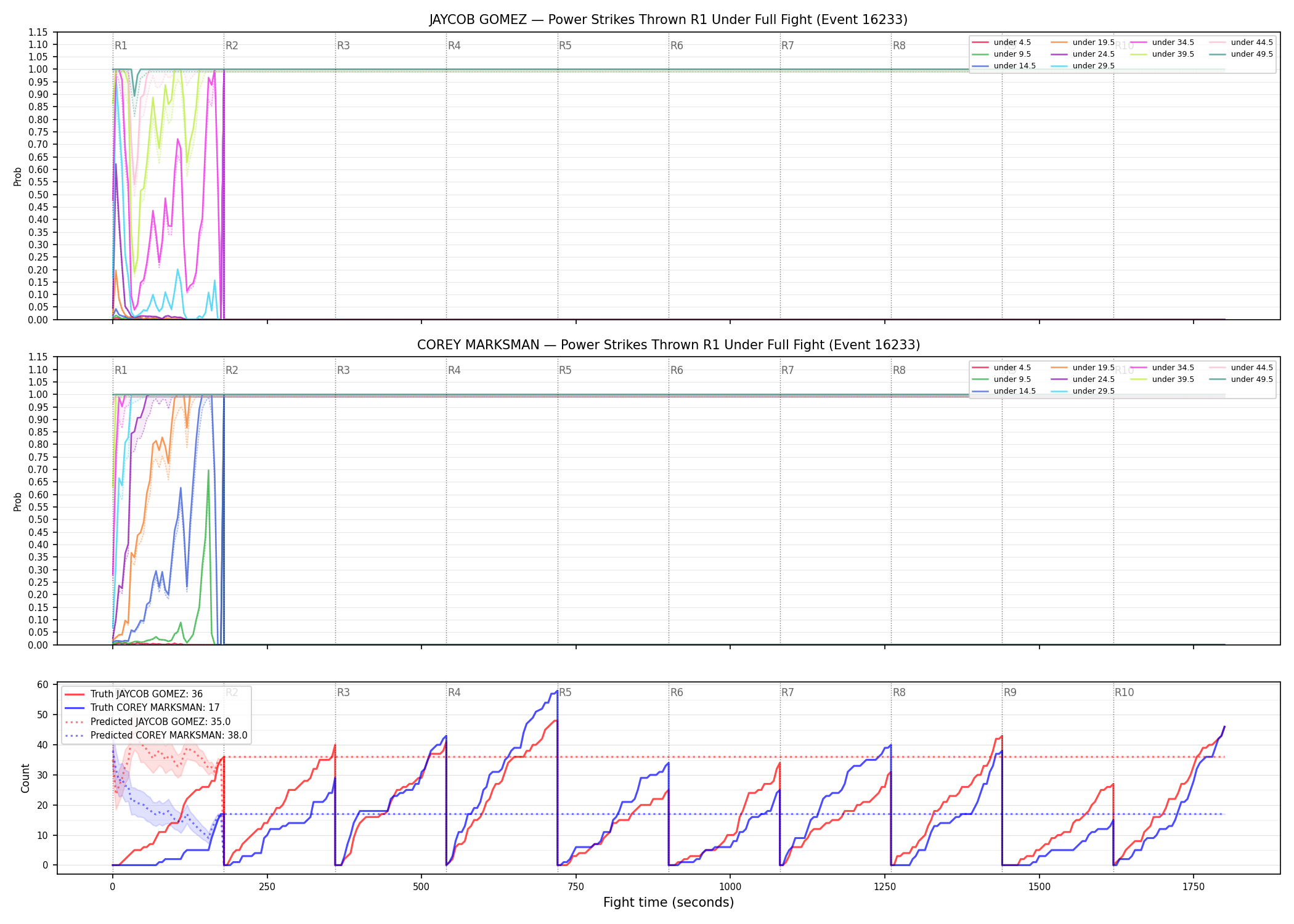Click the R6 marker in Marksman chart
The height and width of the screenshot is (924, 1294).
coord(677,370)
